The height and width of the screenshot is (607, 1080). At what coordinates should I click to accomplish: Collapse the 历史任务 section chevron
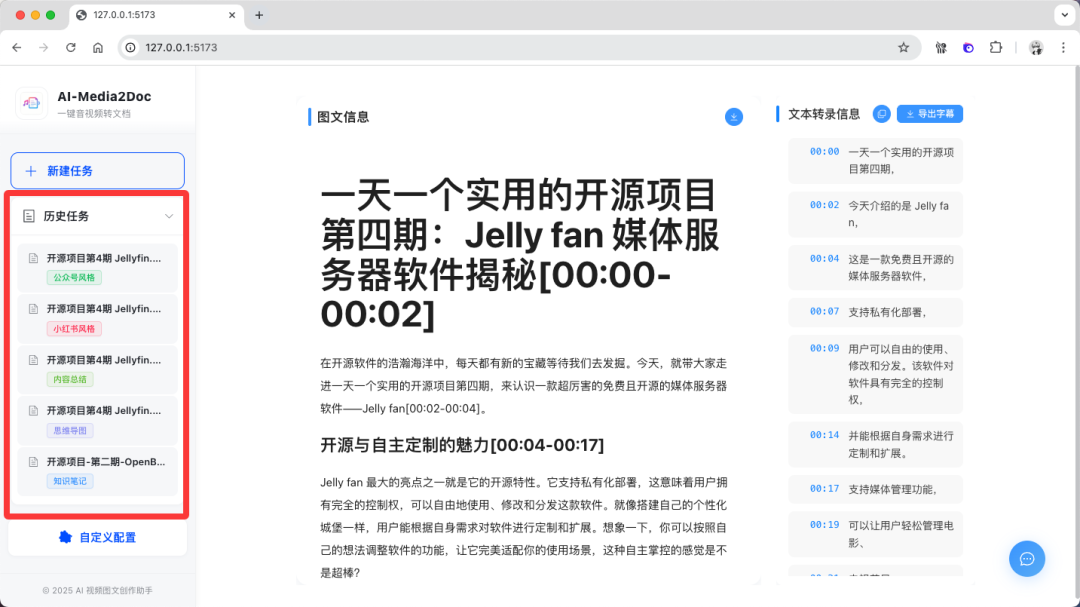(169, 216)
